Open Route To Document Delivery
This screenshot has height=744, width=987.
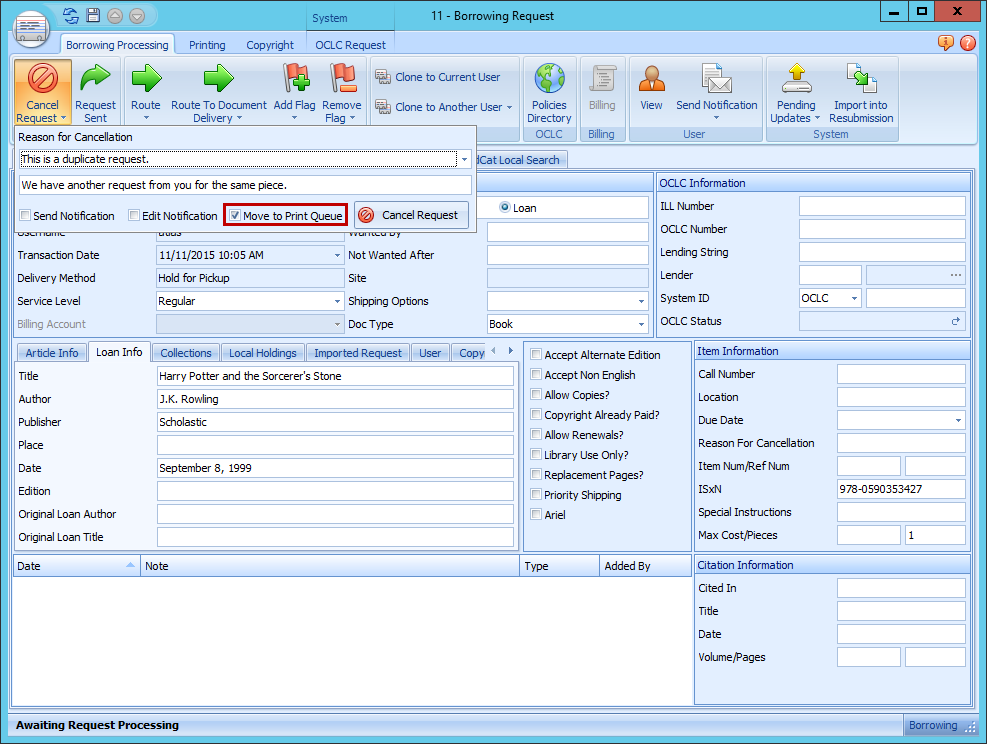[217, 91]
